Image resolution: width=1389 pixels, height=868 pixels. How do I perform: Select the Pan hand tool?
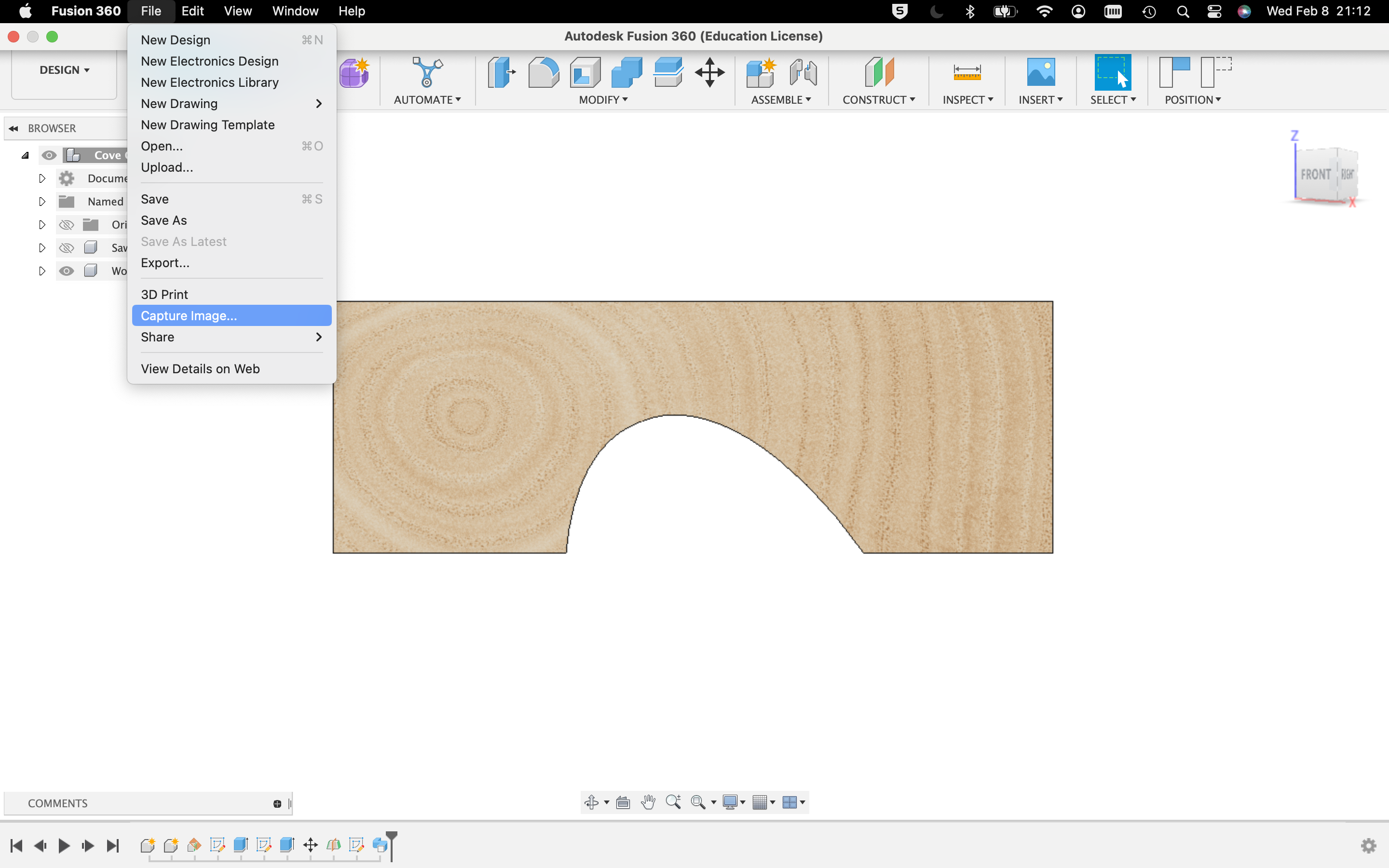pyautogui.click(x=648, y=802)
